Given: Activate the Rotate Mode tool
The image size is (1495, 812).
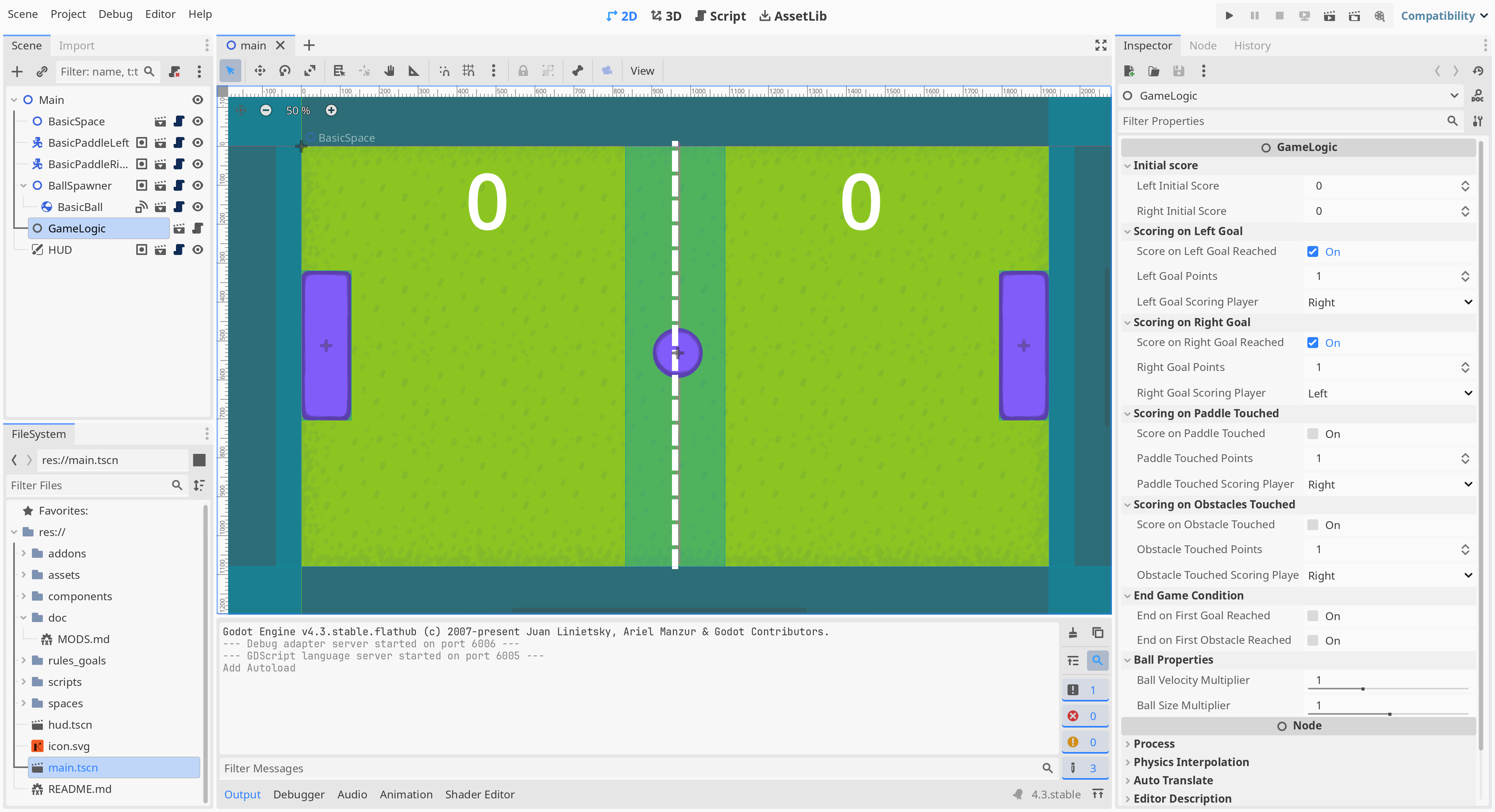Looking at the screenshot, I should point(284,71).
